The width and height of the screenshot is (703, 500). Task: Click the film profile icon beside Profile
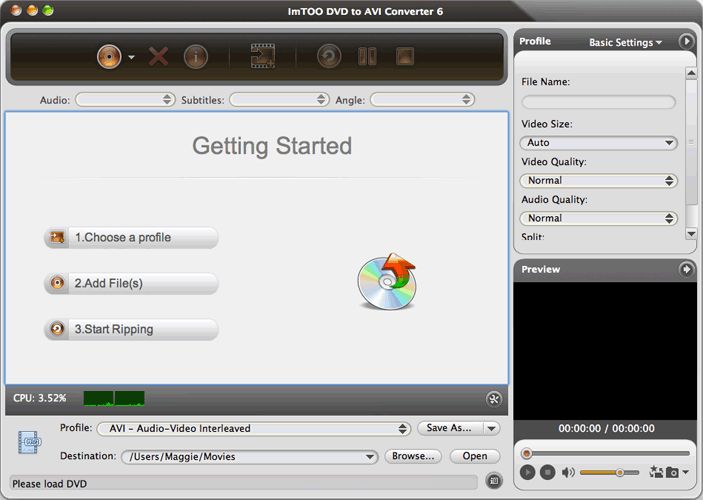[x=30, y=442]
